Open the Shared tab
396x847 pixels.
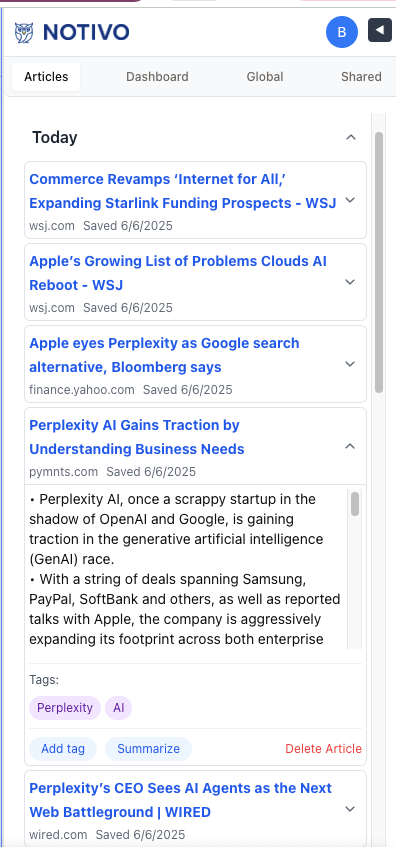361,77
